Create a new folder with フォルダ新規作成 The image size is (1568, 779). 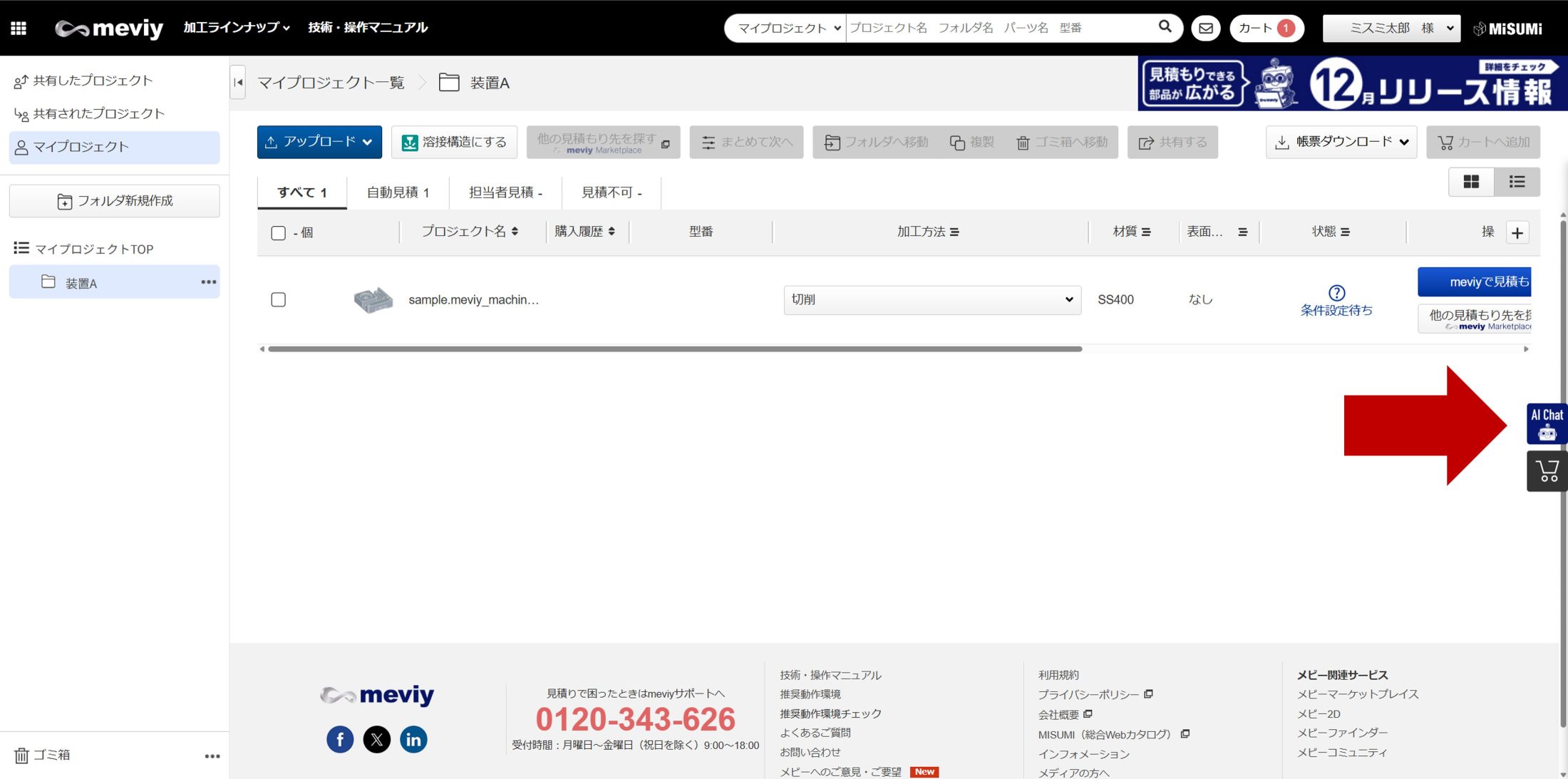pos(114,200)
